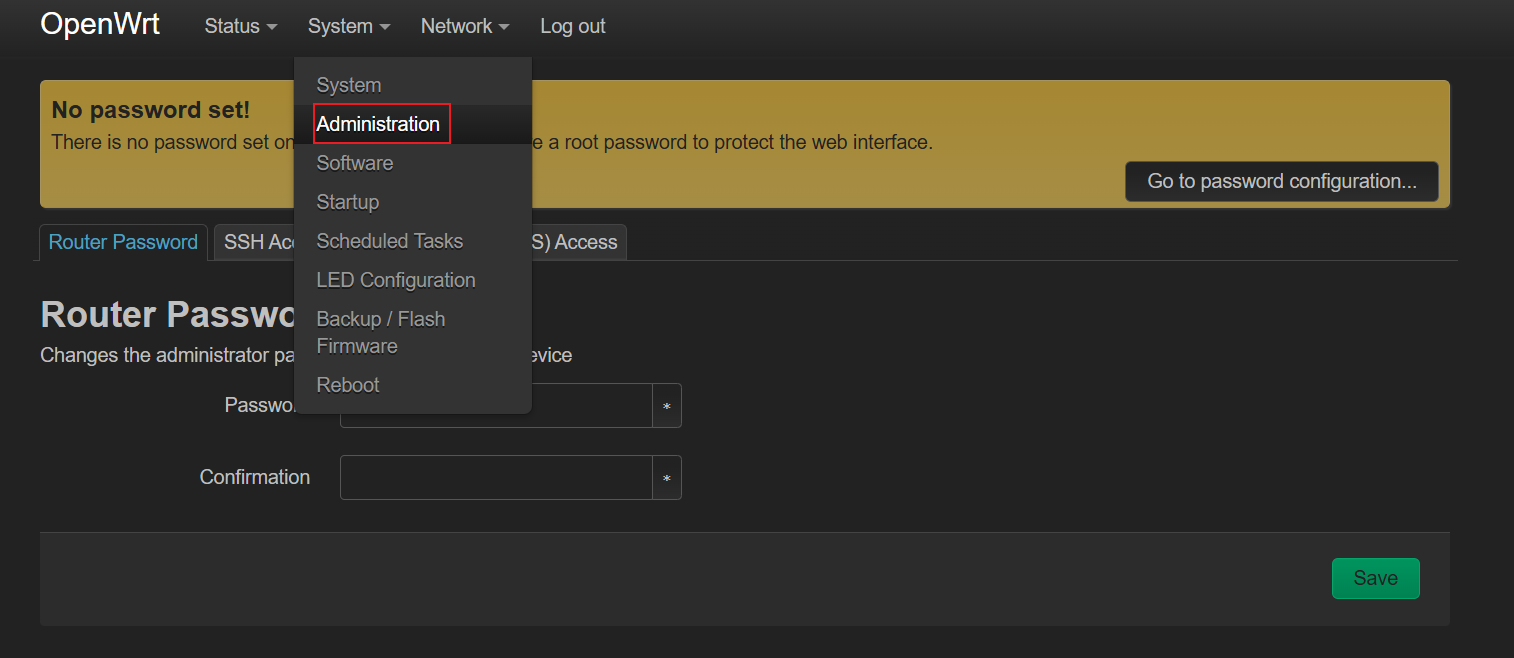This screenshot has height=658, width=1514.
Task: Reveal the Password field contents
Action: [667, 406]
